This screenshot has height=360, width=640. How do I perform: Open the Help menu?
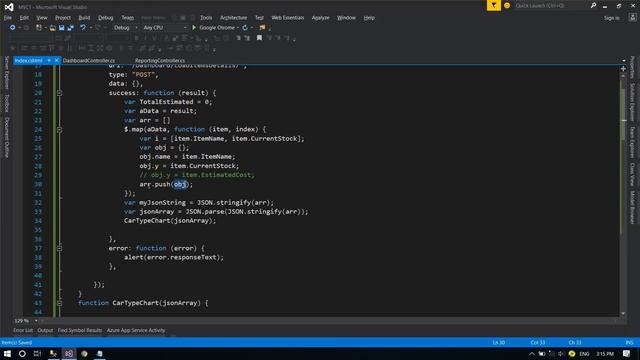369,18
